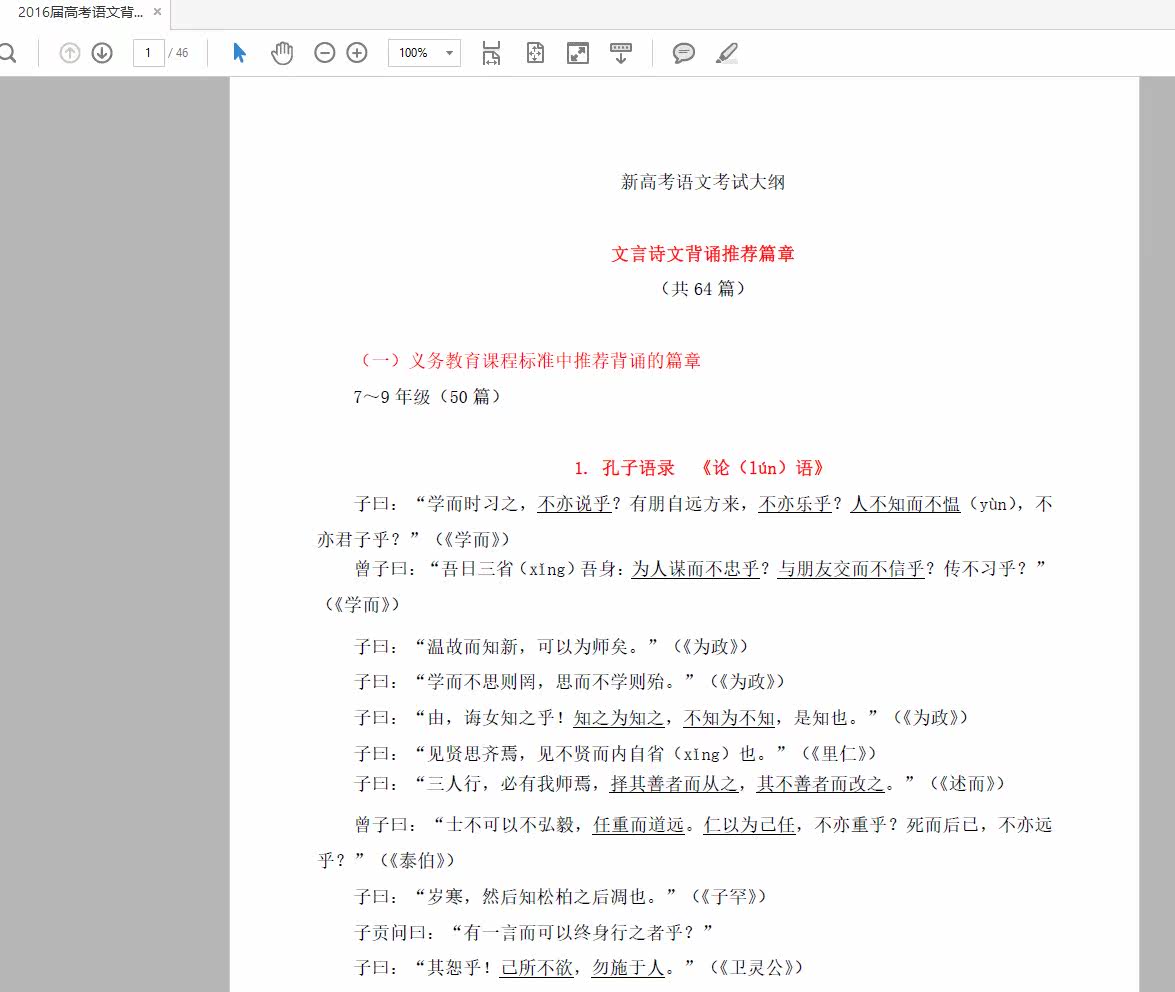The height and width of the screenshot is (992, 1175).
Task: Close the open document tab
Action: [x=156, y=14]
